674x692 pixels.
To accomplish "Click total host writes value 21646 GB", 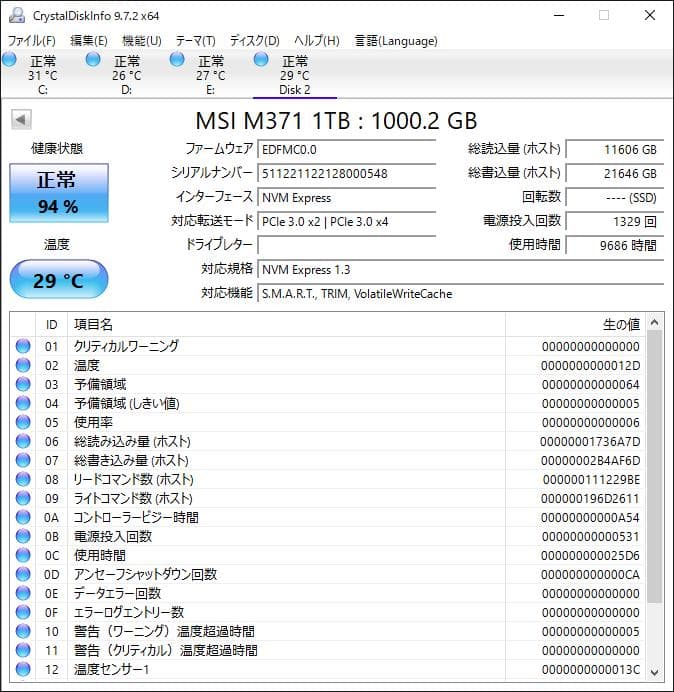I will point(614,173).
